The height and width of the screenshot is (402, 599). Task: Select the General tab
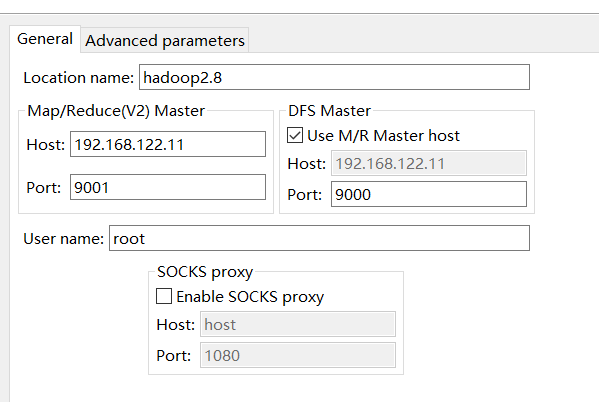click(x=45, y=39)
